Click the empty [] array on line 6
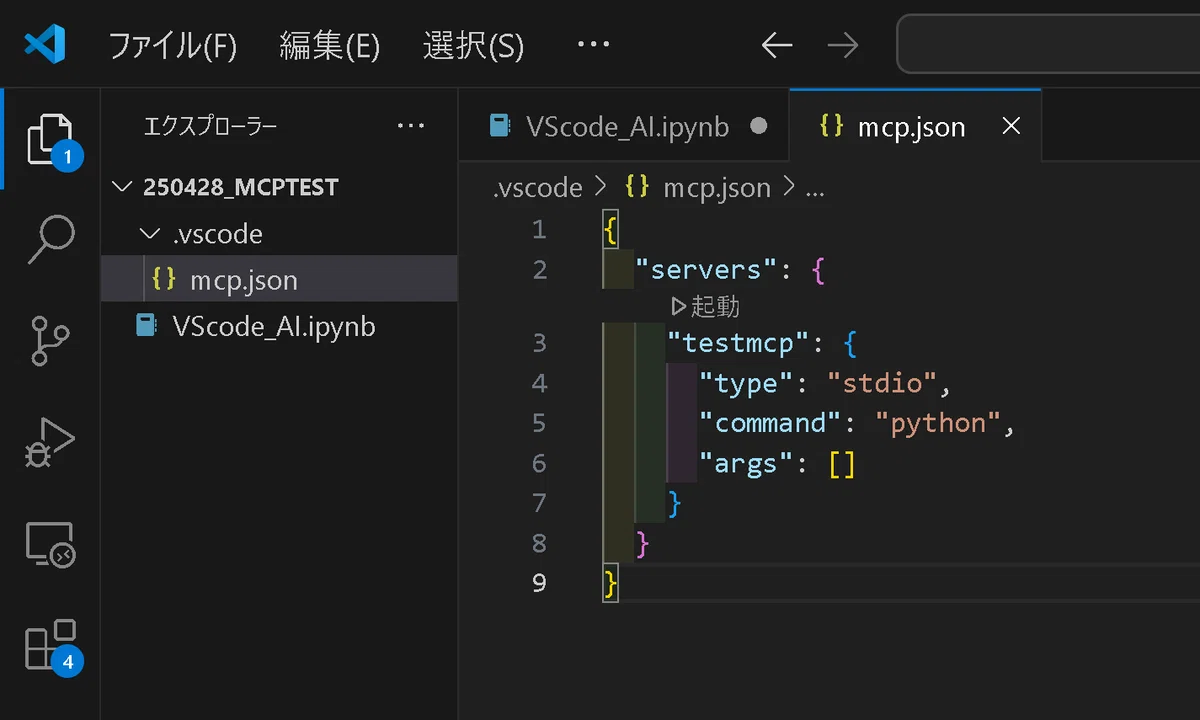The height and width of the screenshot is (720, 1200). (x=842, y=463)
